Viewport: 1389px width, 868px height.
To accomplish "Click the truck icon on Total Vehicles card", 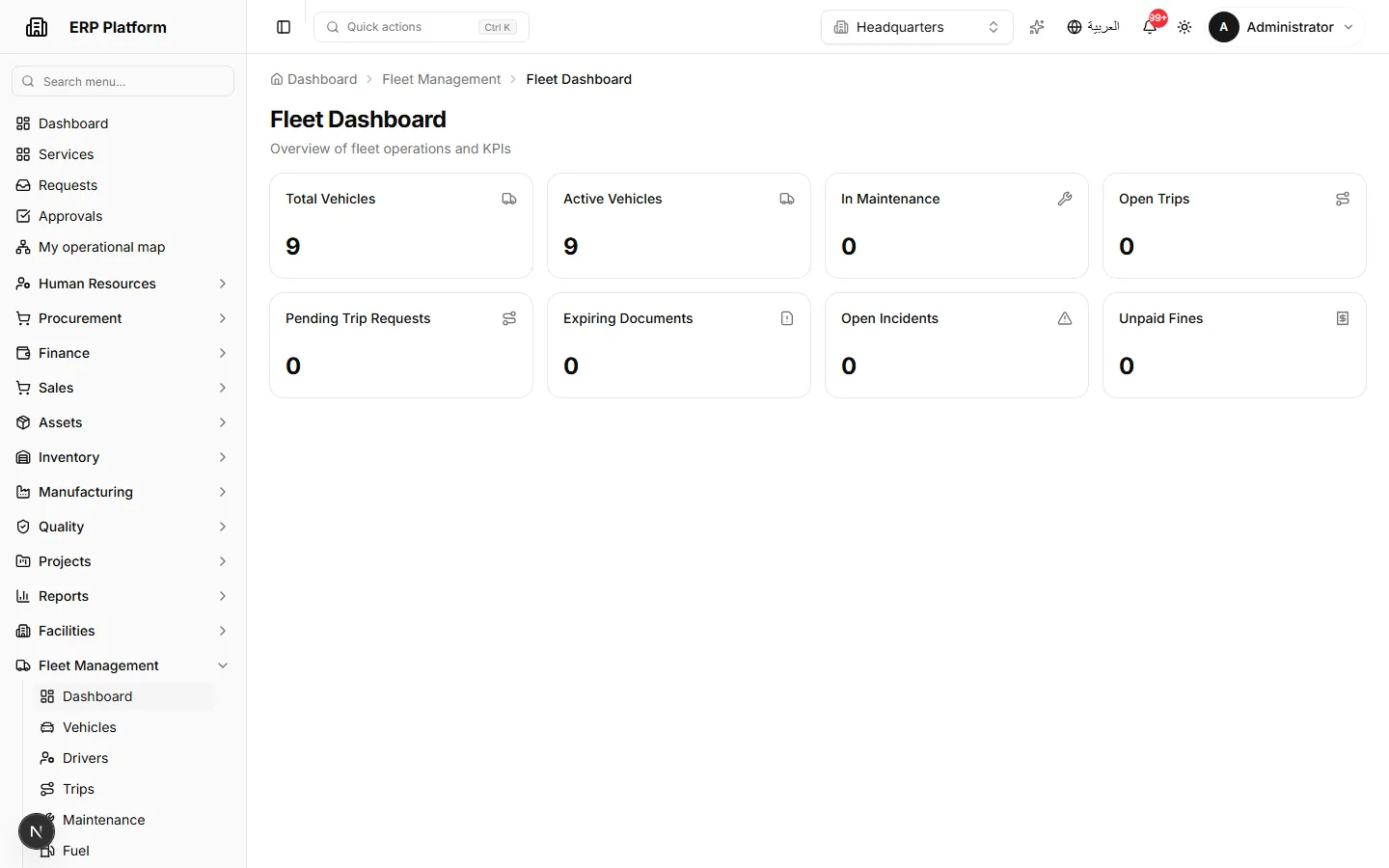I will (x=509, y=199).
